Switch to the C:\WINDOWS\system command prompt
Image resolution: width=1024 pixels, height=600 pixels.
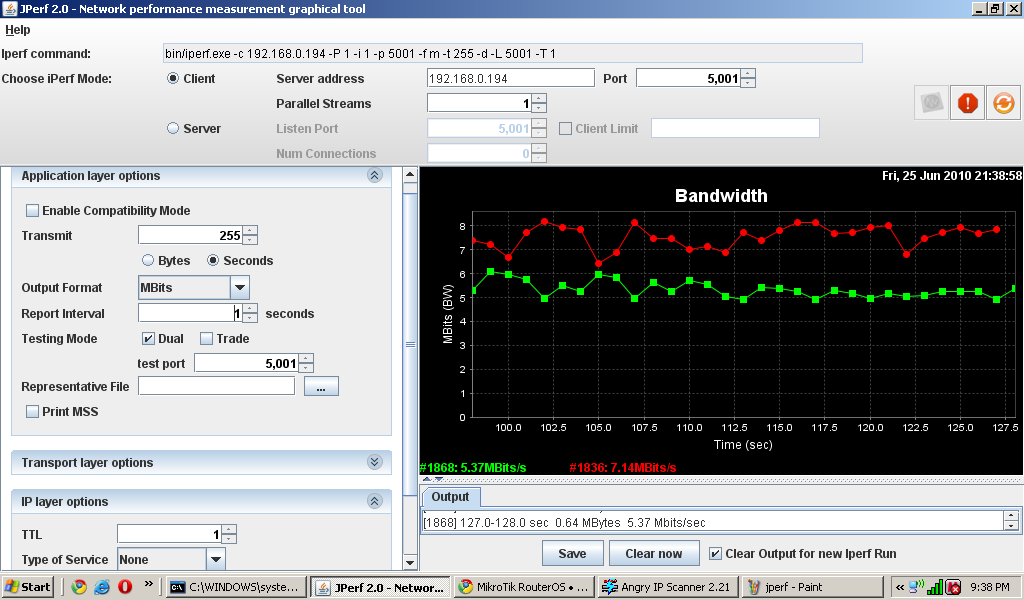coord(236,586)
